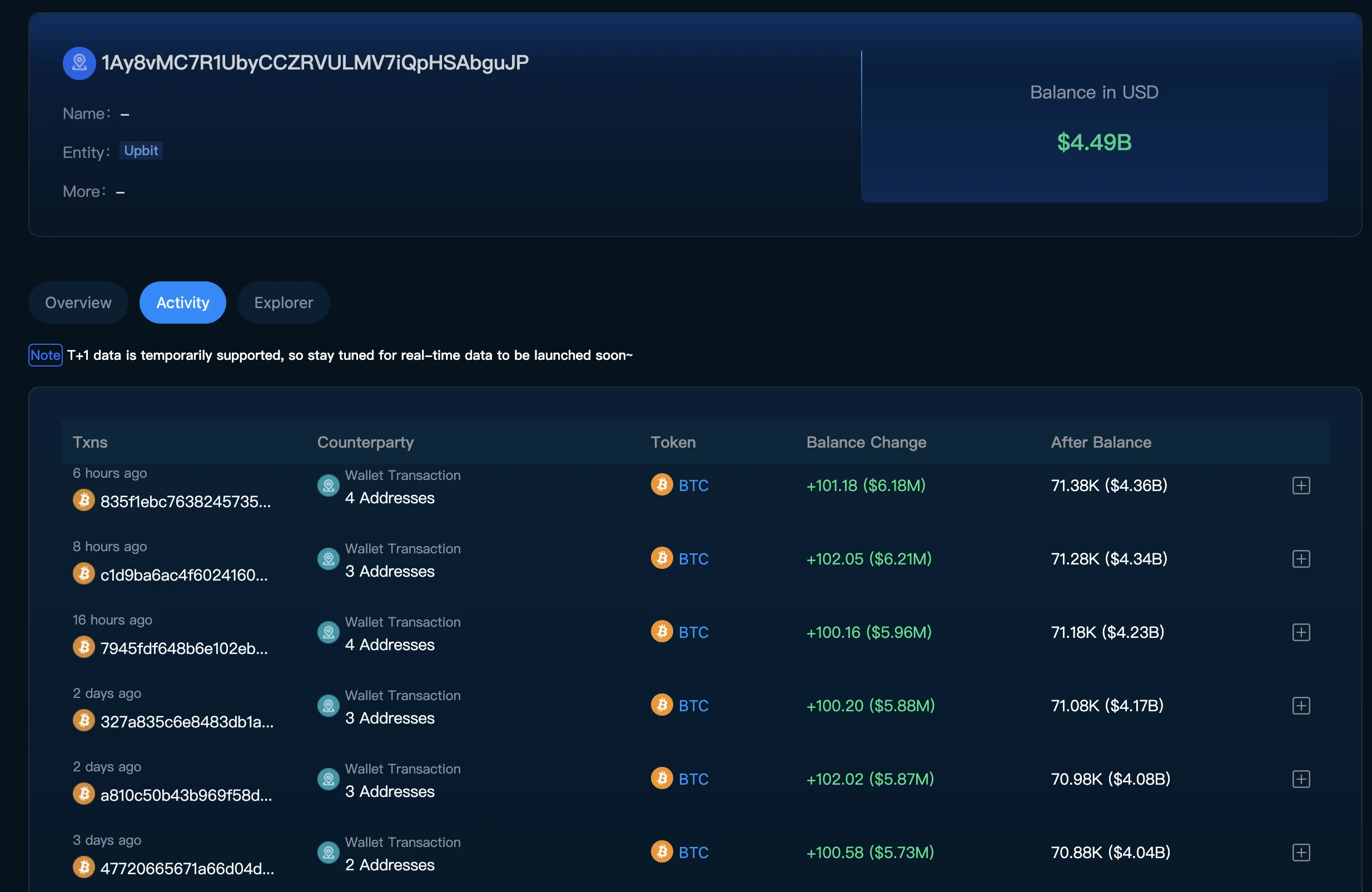Viewport: 1372px width, 892px height.
Task: Click the BTC token icon in the bottom transaction row
Action: point(662,852)
